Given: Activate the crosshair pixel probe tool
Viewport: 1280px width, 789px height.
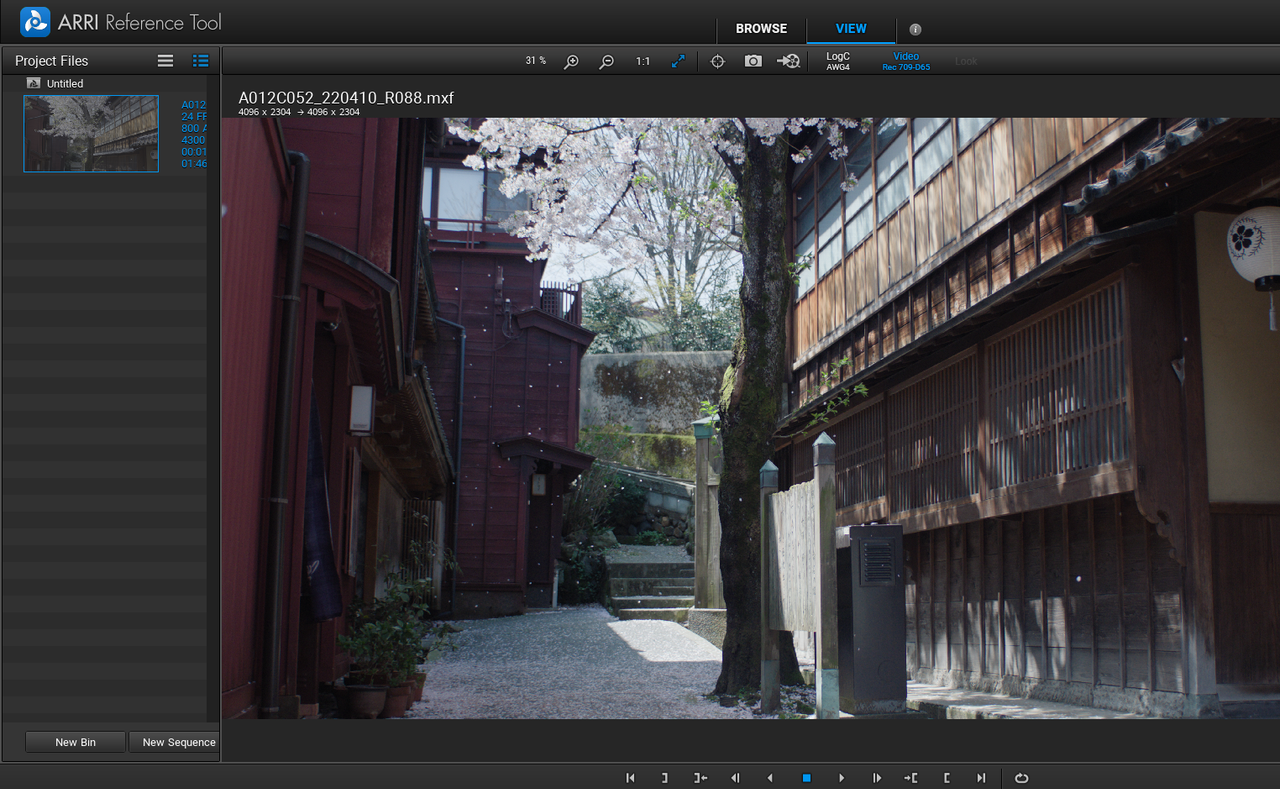Looking at the screenshot, I should (717, 61).
